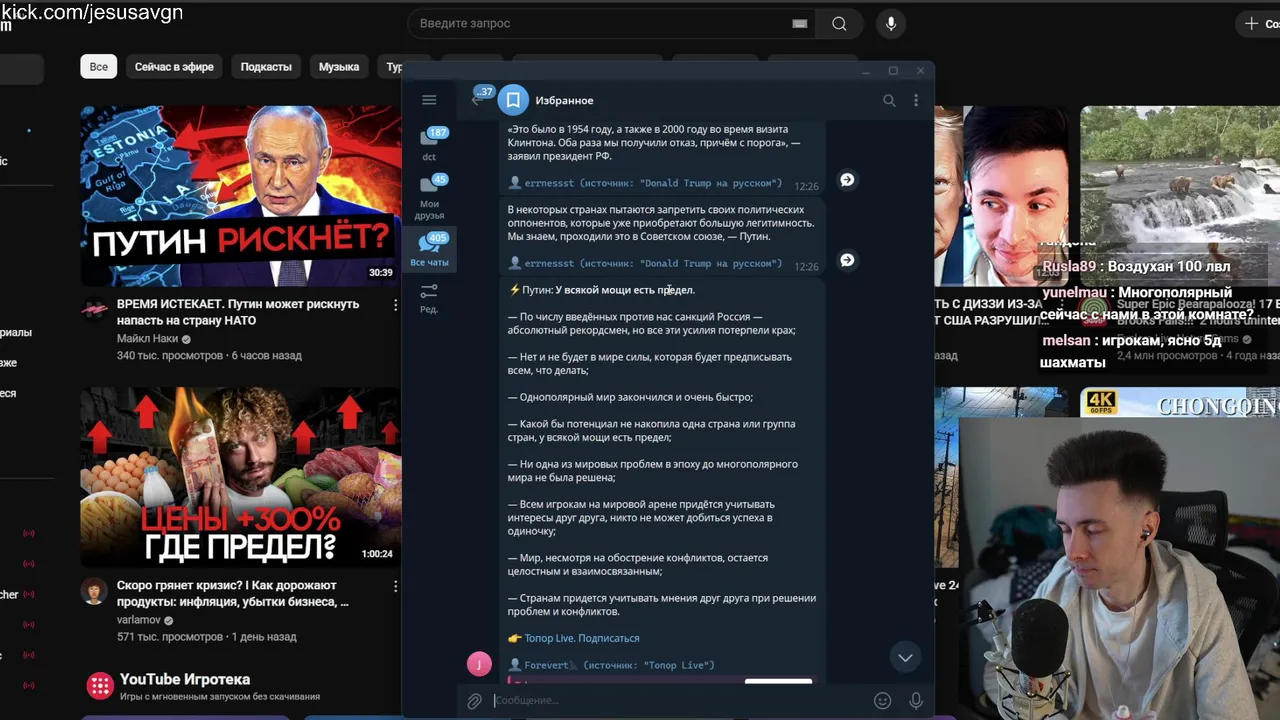Image resolution: width=1280 pixels, height=720 pixels.
Task: Click the YouTube Игротека red icon
Action: 99,685
